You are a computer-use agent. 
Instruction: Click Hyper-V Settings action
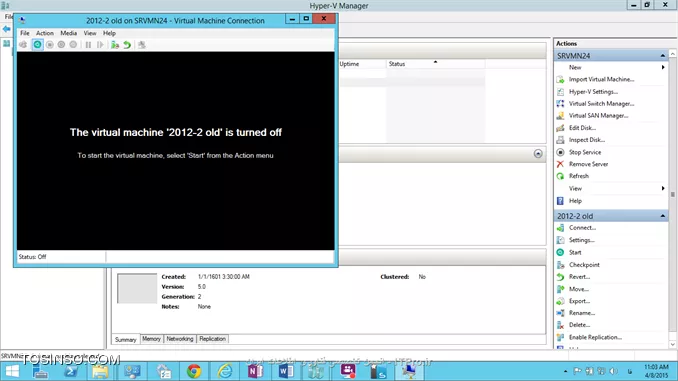point(593,92)
